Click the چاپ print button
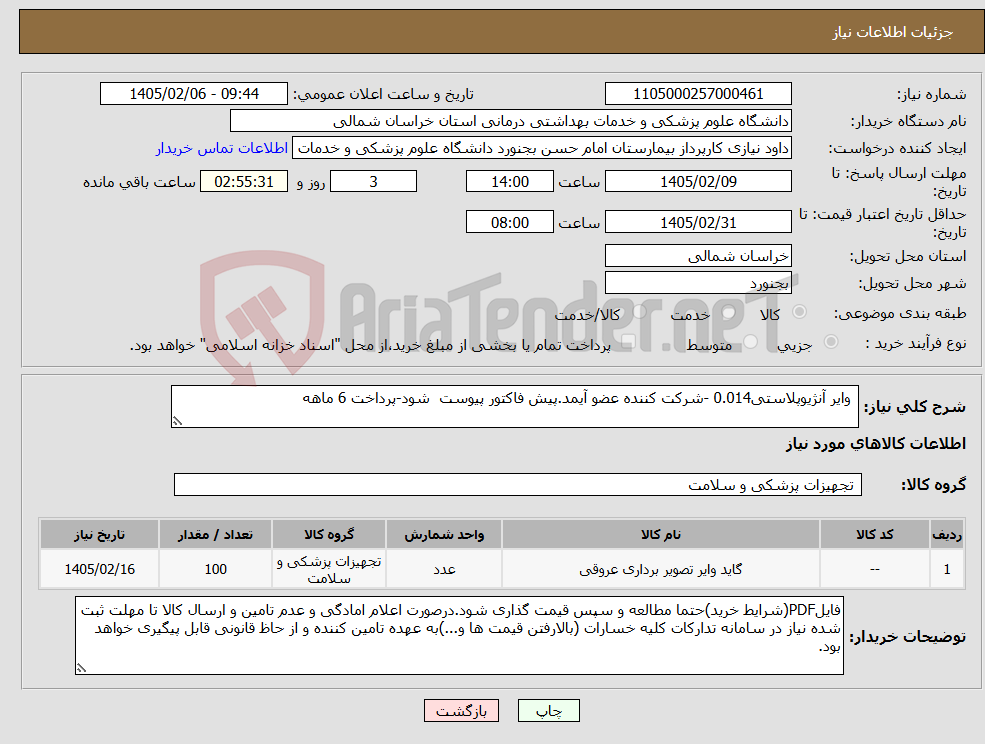Image resolution: width=985 pixels, height=744 pixels. point(548,711)
